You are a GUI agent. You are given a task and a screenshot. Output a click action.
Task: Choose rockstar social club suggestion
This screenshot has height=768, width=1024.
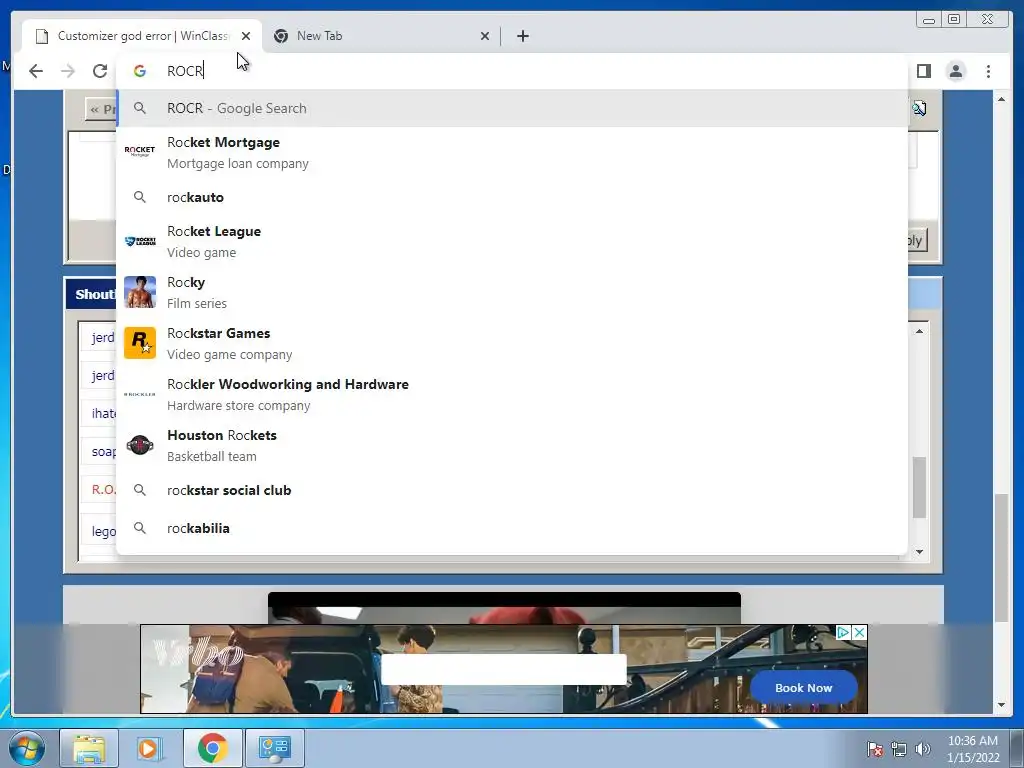(512, 490)
